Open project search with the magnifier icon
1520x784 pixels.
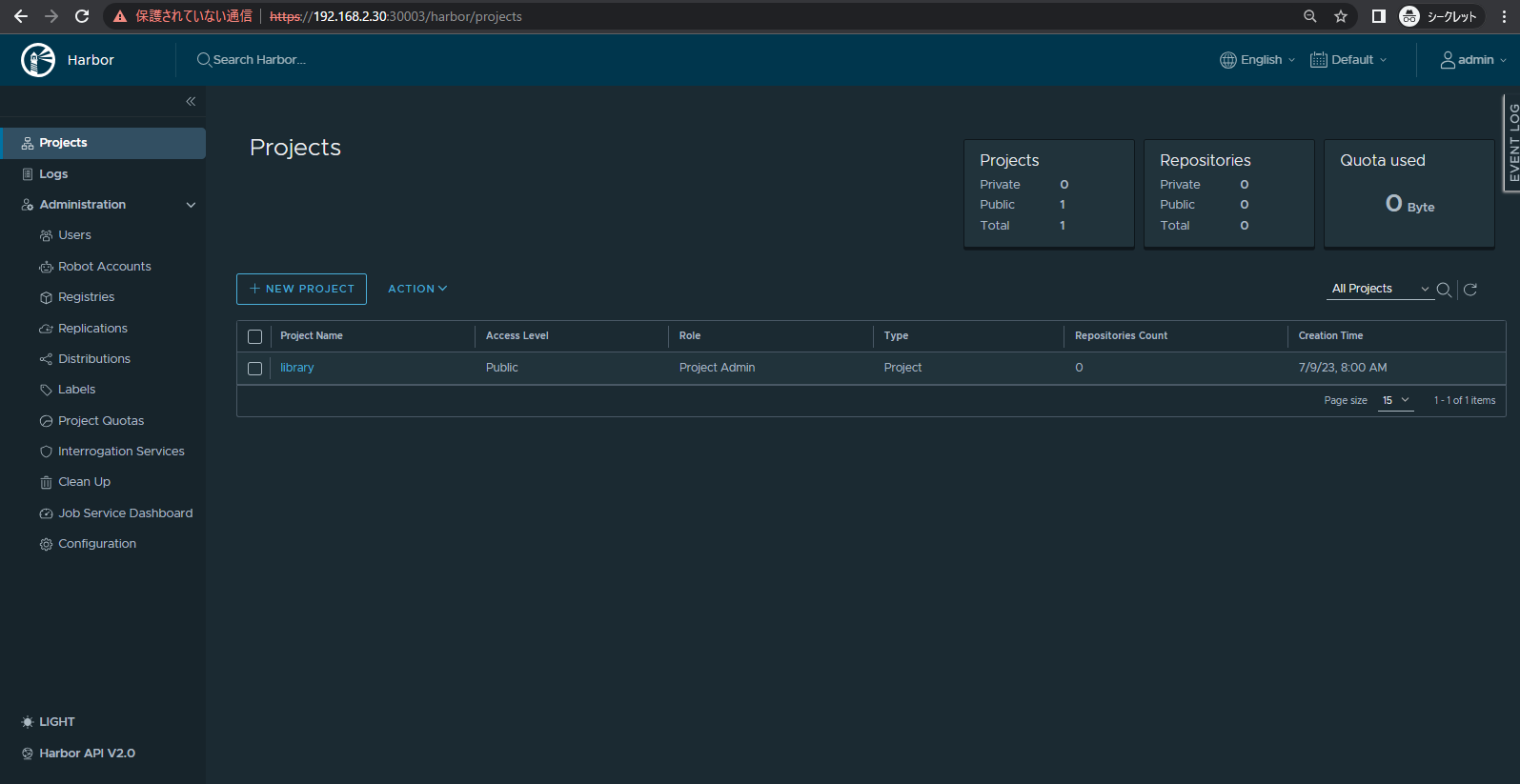pyautogui.click(x=1444, y=290)
